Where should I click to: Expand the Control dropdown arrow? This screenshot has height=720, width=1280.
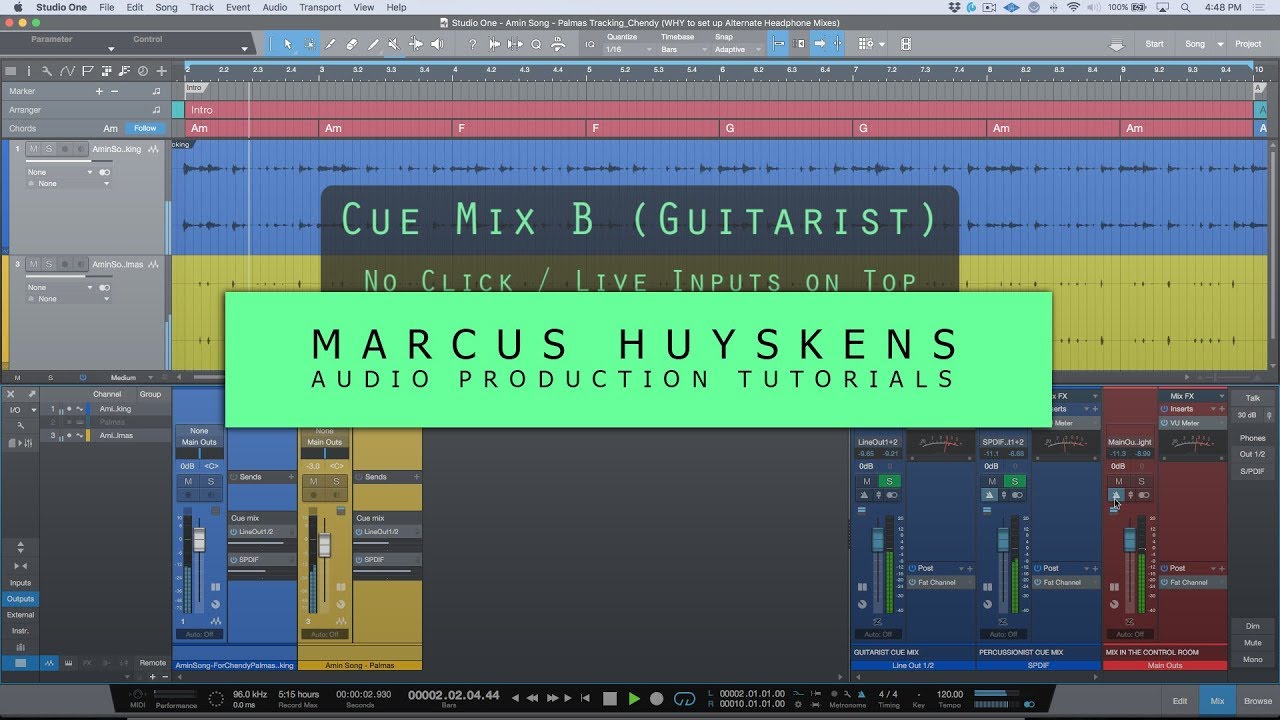coord(244,49)
